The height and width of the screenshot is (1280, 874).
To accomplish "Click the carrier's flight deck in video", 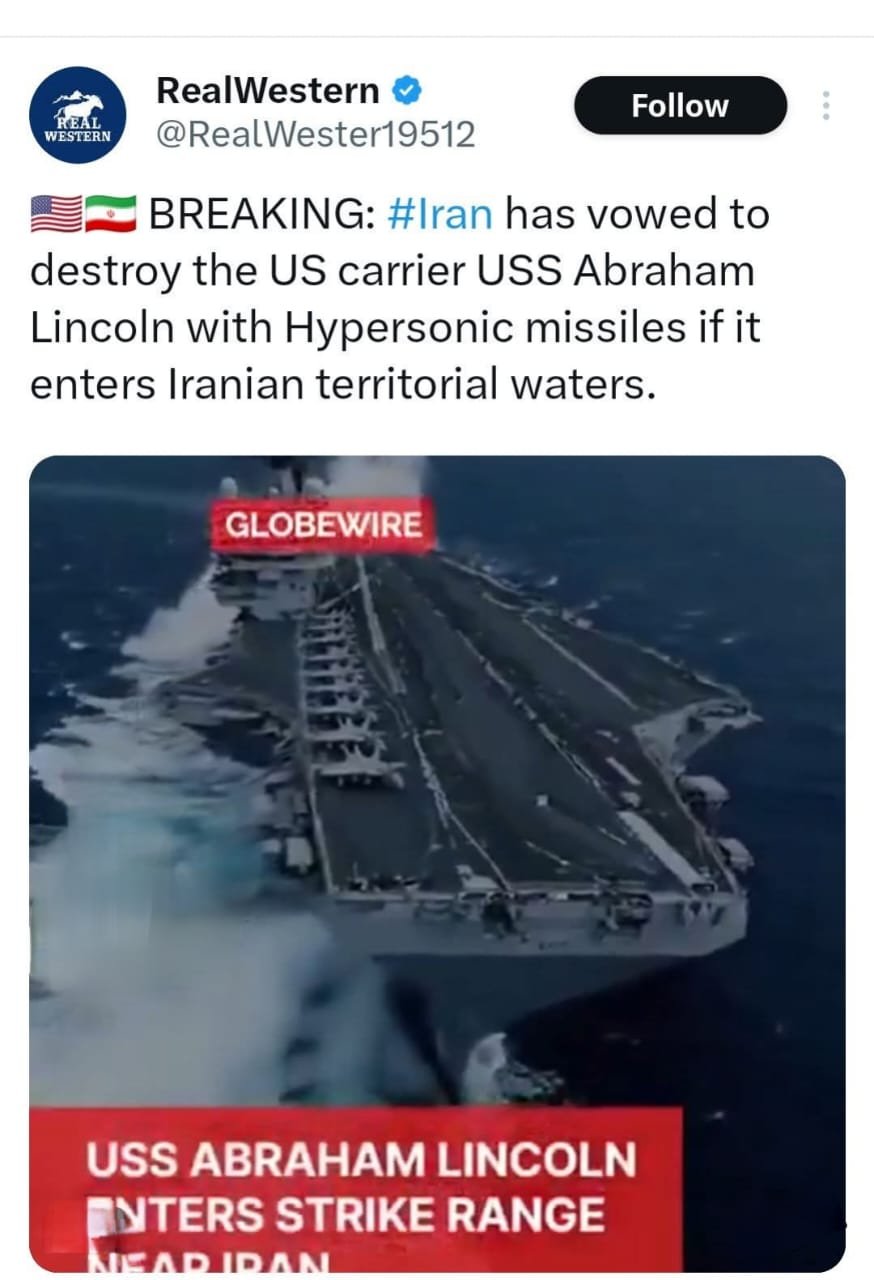I will click(520, 730).
